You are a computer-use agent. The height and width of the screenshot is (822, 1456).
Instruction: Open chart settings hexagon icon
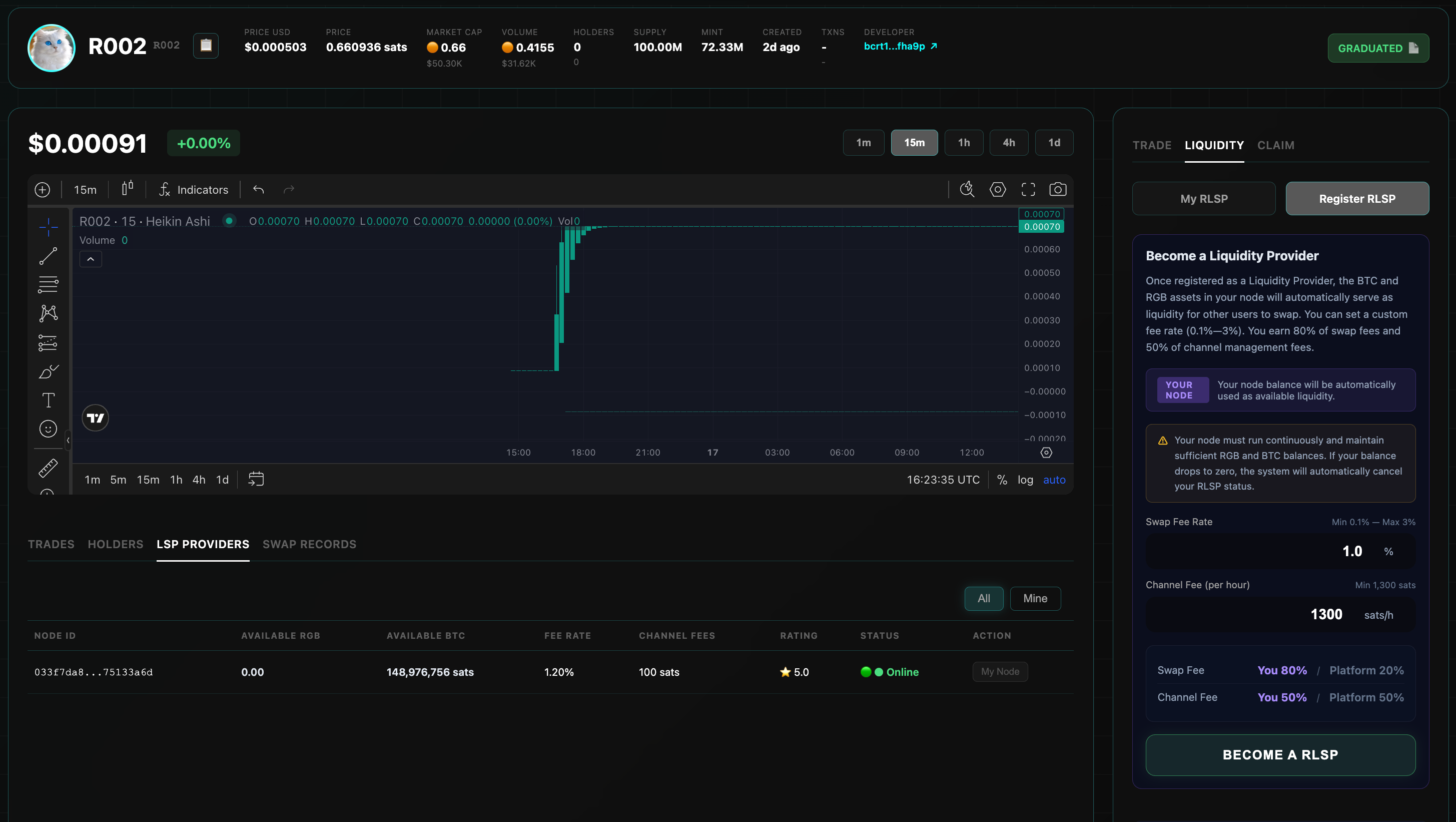pos(998,189)
